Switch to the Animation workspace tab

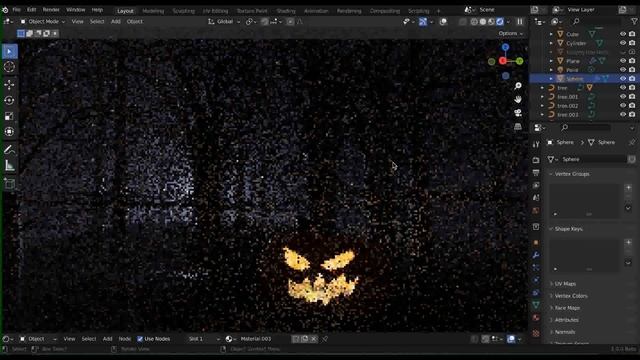316,11
